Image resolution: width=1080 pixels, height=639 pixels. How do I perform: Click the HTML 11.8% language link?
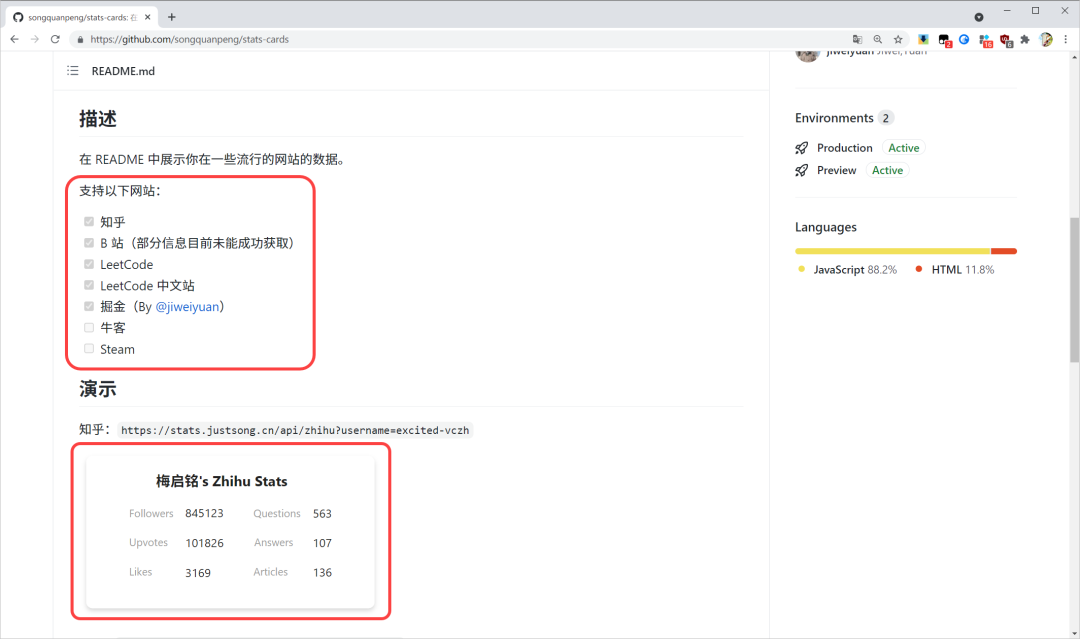tap(963, 270)
